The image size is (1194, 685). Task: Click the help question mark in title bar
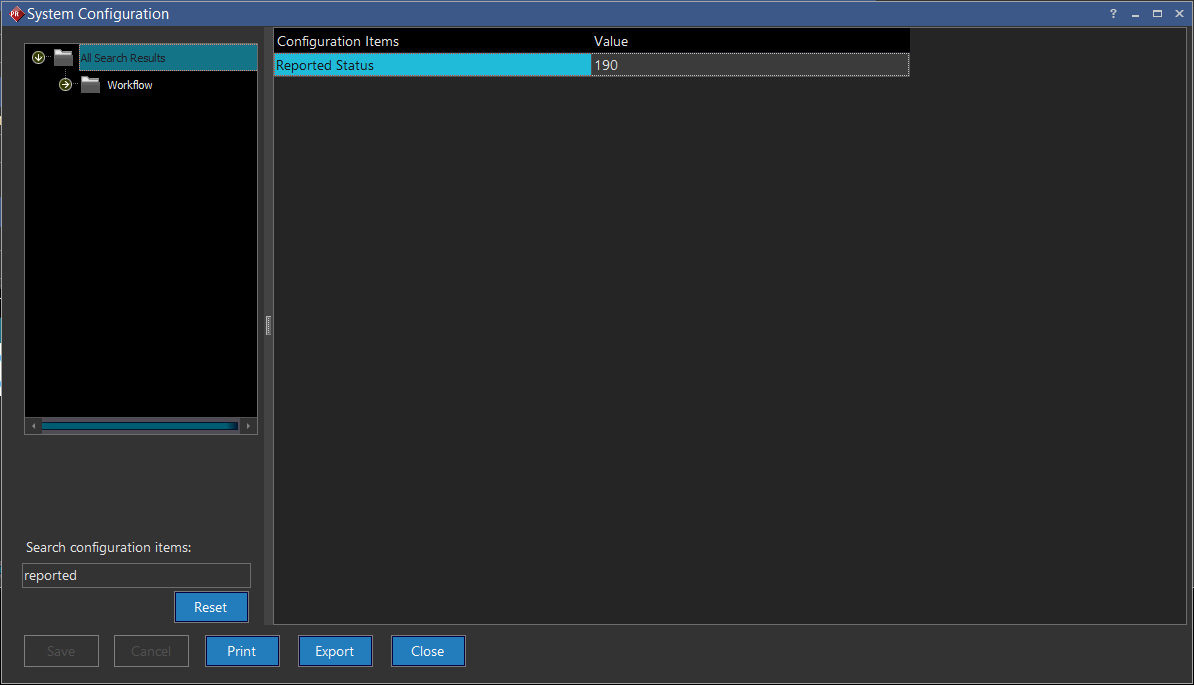pos(1113,14)
